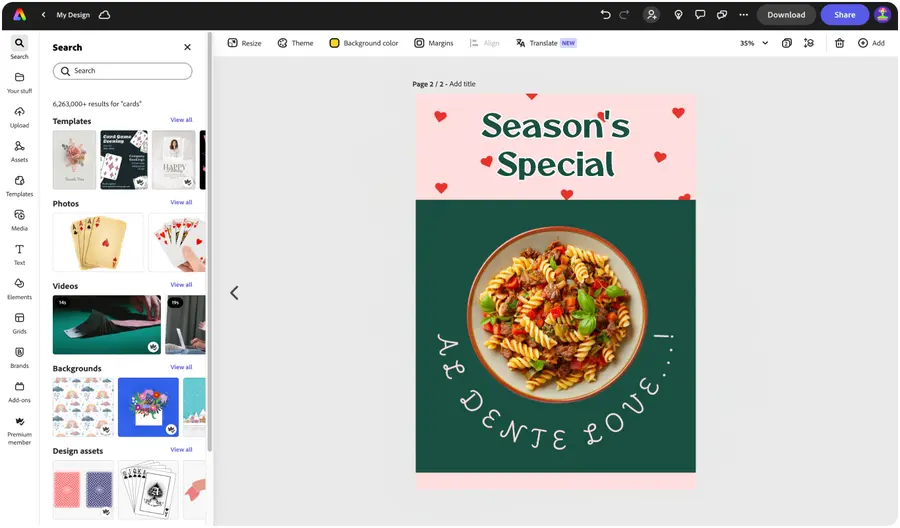
Task: Open the Upload panel
Action: (x=20, y=117)
